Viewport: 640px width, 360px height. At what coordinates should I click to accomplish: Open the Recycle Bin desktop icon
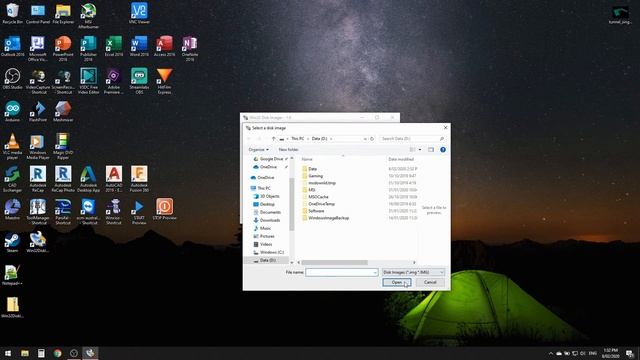click(12, 13)
